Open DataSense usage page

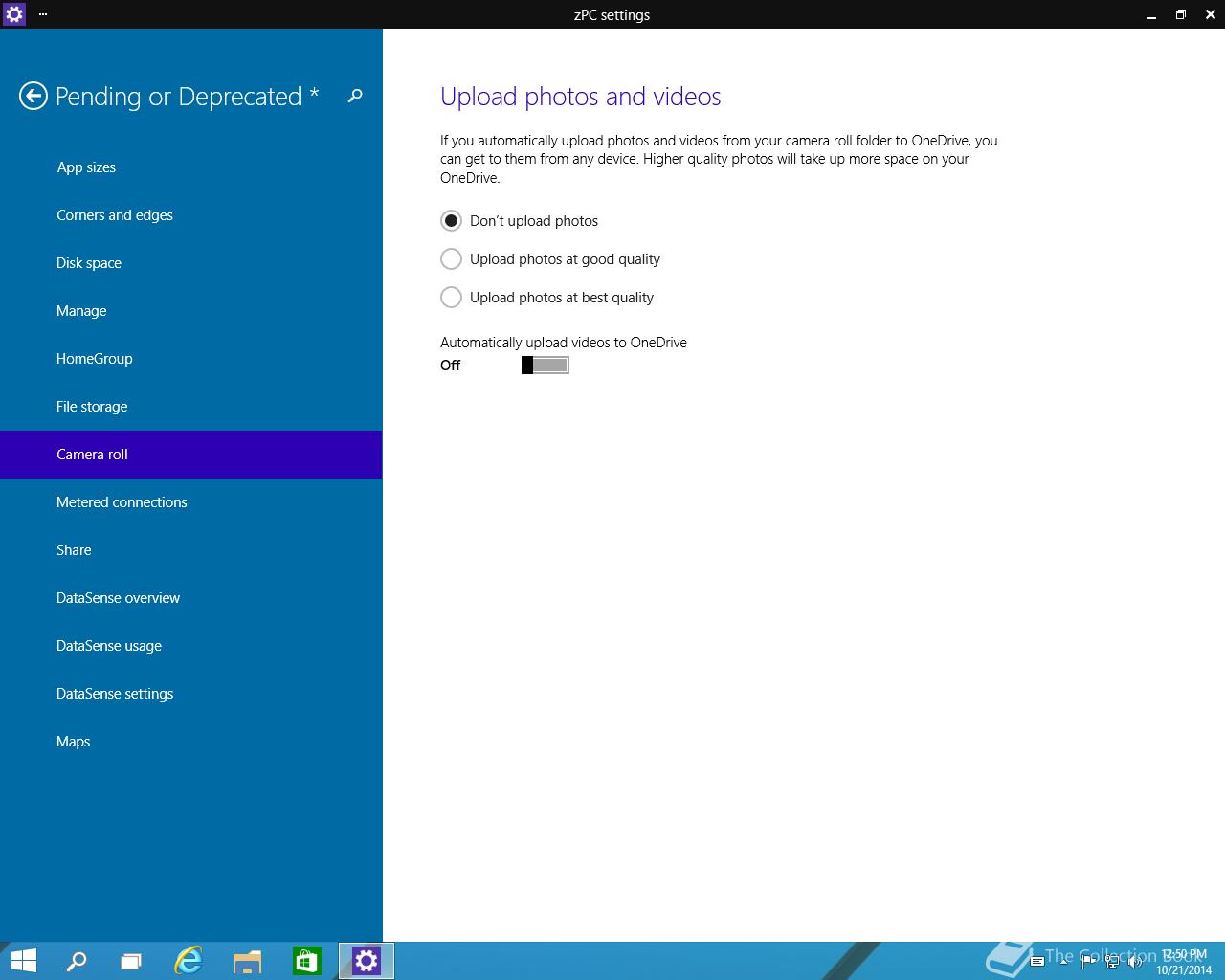coord(191,646)
